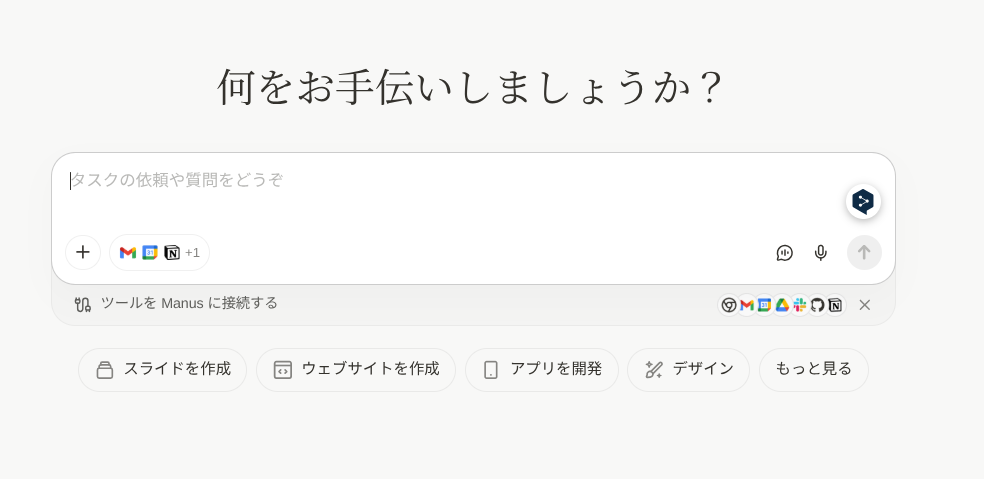The width and height of the screenshot is (984, 479).
Task: Click the ツールを Manus に接続する link
Action: (189, 303)
